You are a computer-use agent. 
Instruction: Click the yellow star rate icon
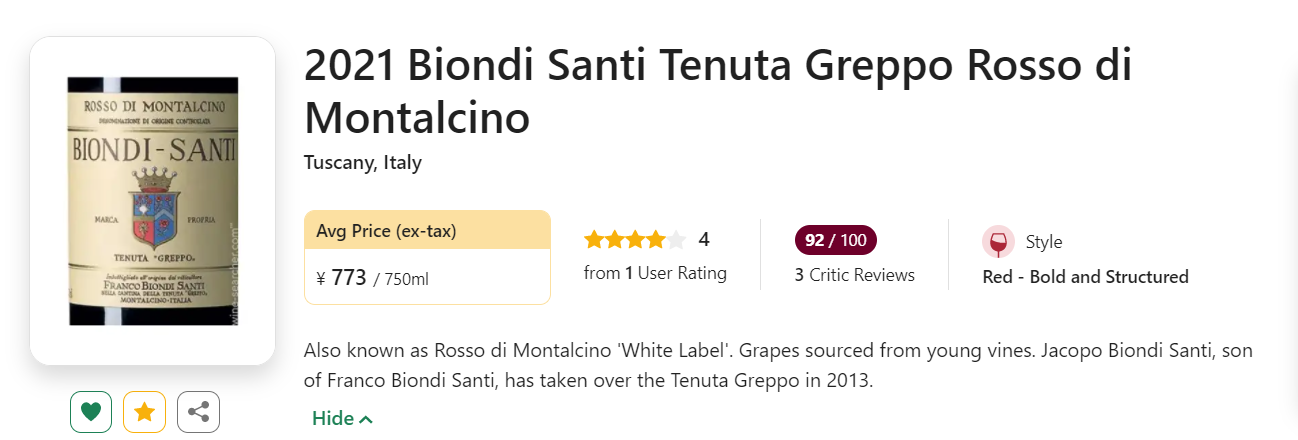coord(144,412)
